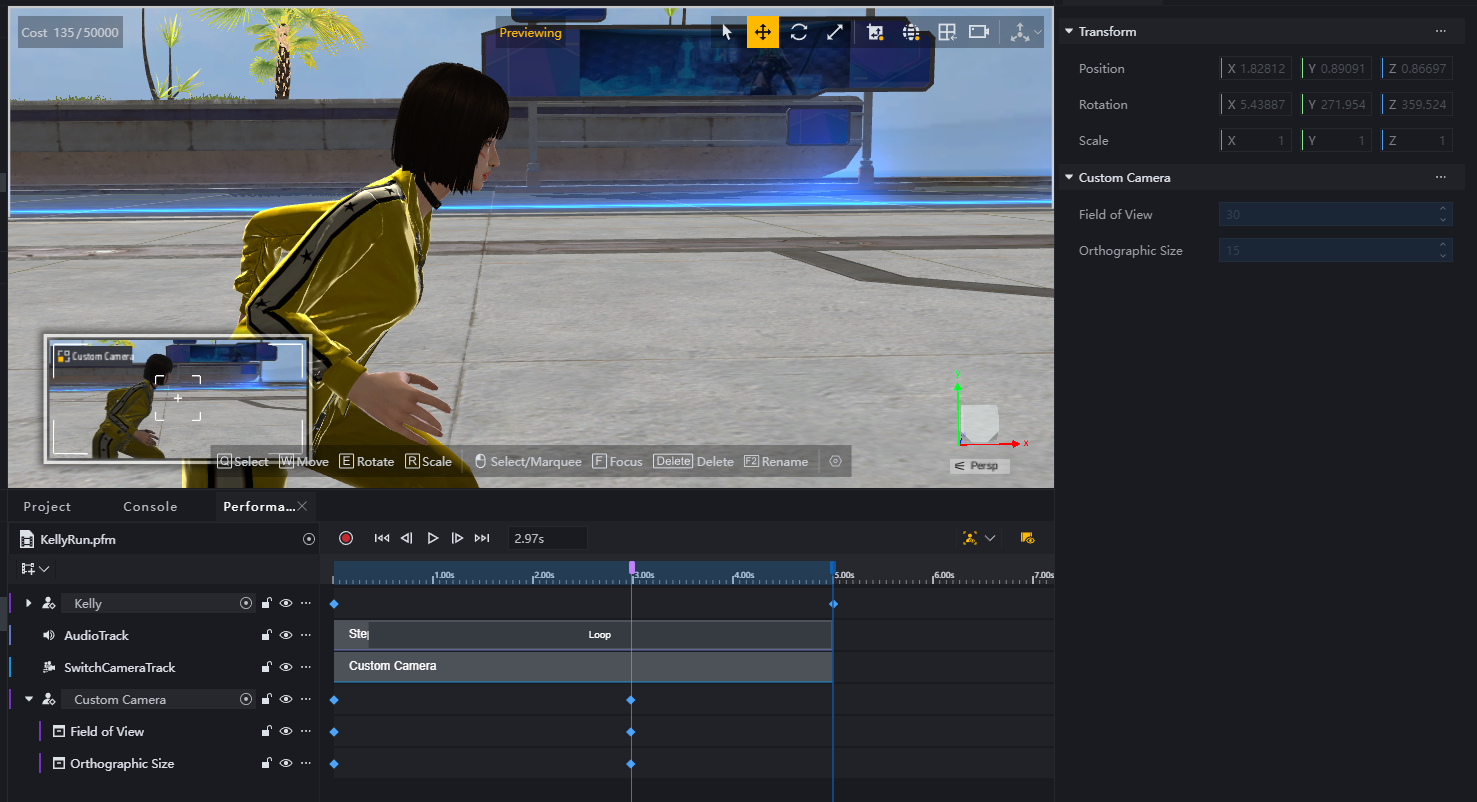The height and width of the screenshot is (802, 1477).
Task: Lock the SwitchCameraTrack track
Action: pyautogui.click(x=266, y=668)
